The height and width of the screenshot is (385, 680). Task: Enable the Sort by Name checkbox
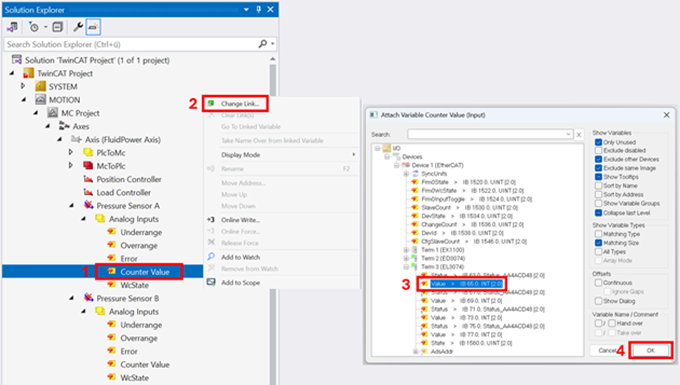pyautogui.click(x=598, y=186)
